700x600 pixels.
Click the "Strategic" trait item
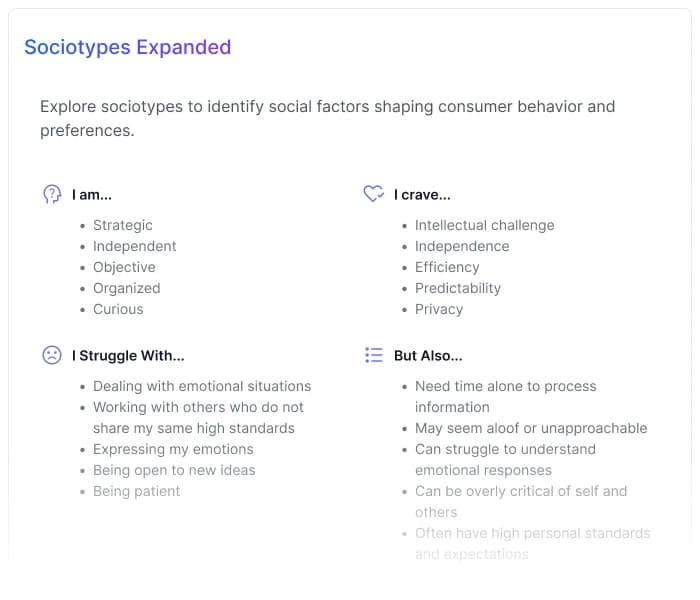123,225
